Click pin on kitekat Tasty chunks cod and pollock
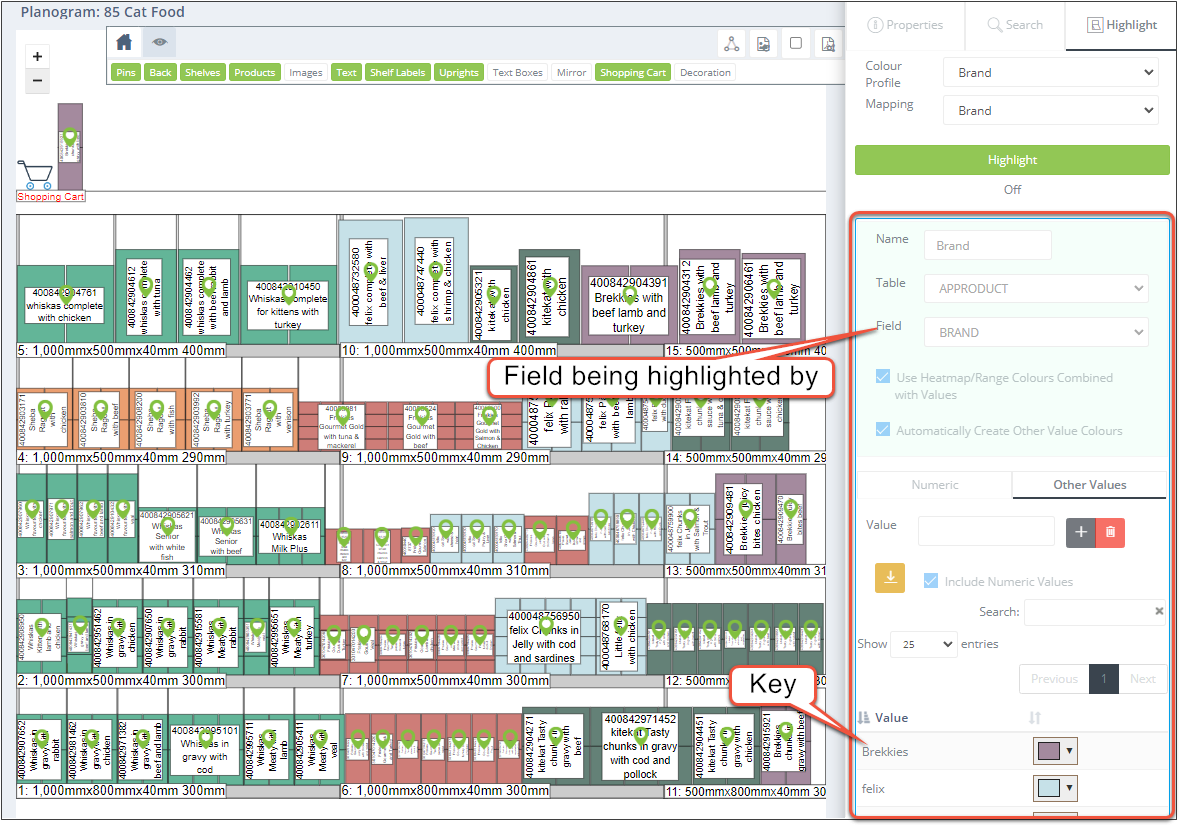 (x=641, y=735)
